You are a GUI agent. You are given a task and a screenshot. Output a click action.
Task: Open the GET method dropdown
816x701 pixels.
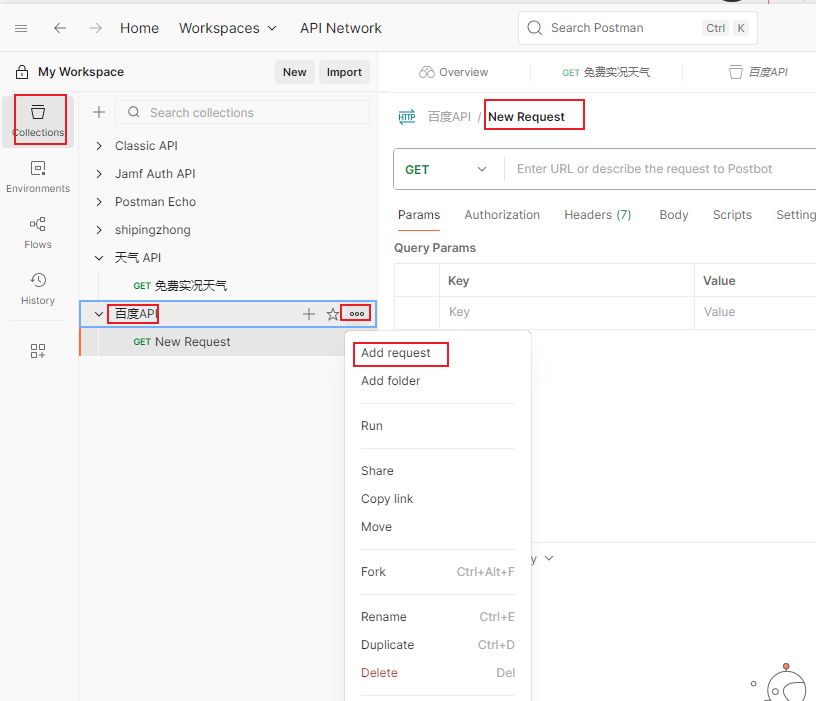click(x=446, y=169)
